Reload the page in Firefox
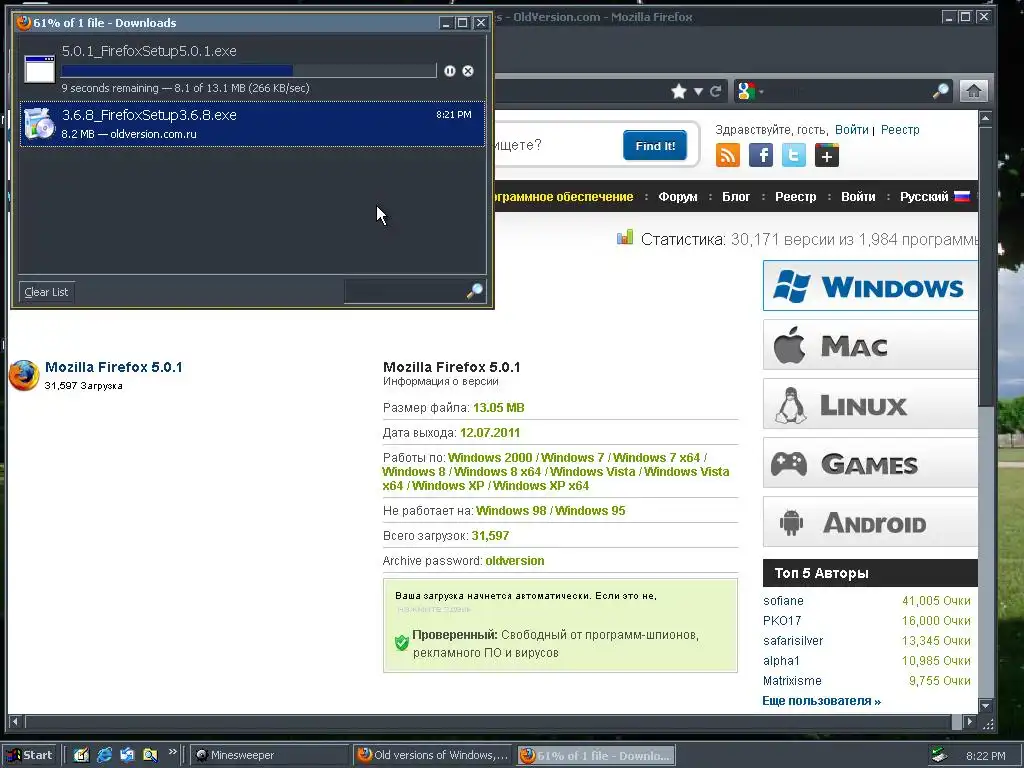Screen dimensions: 1024x768 (x=716, y=91)
